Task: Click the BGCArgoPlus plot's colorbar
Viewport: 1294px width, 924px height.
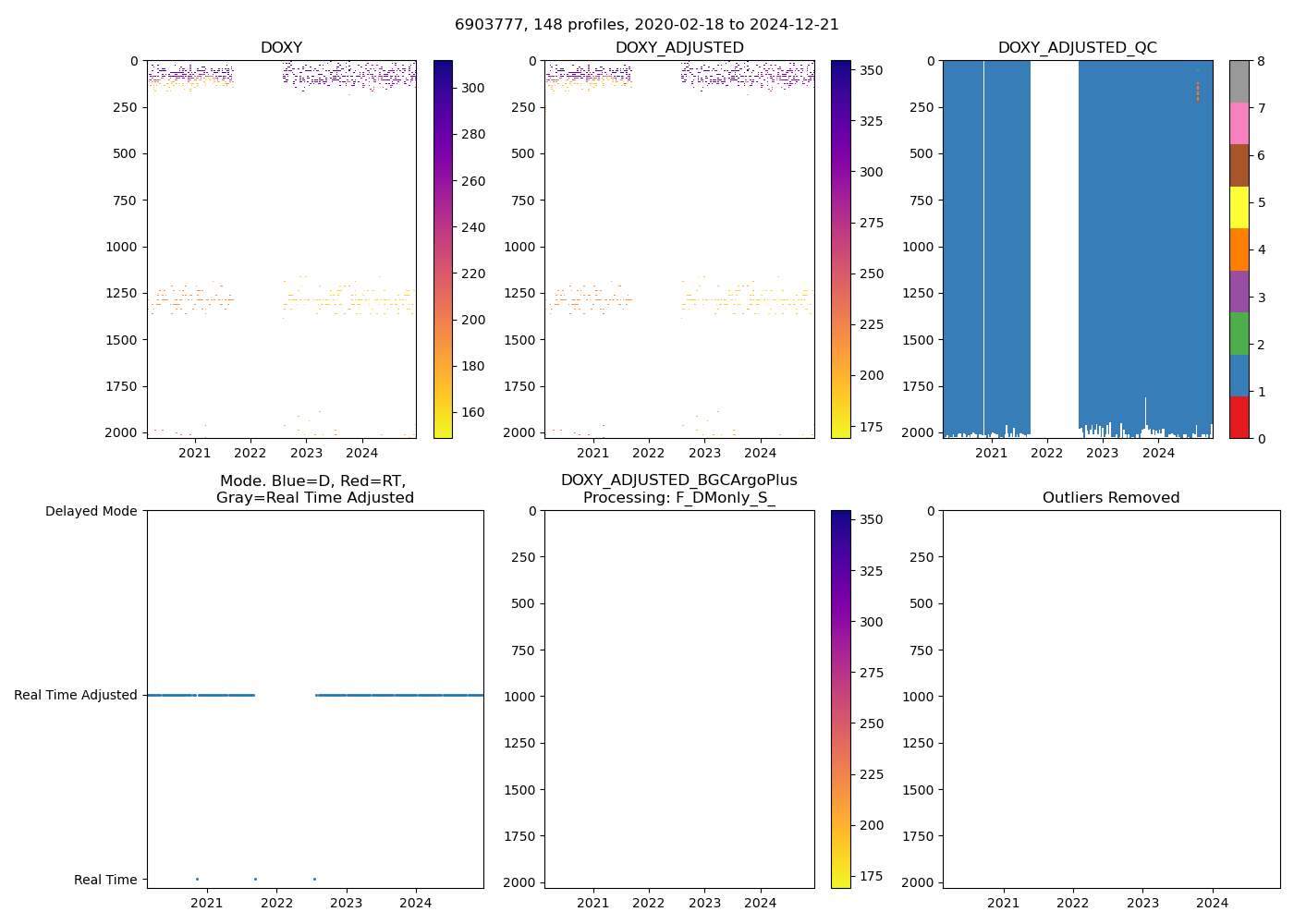Action: pos(840,699)
